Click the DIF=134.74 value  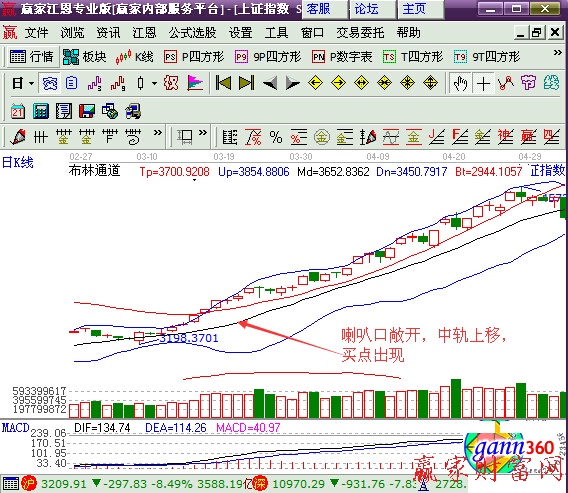[102, 428]
